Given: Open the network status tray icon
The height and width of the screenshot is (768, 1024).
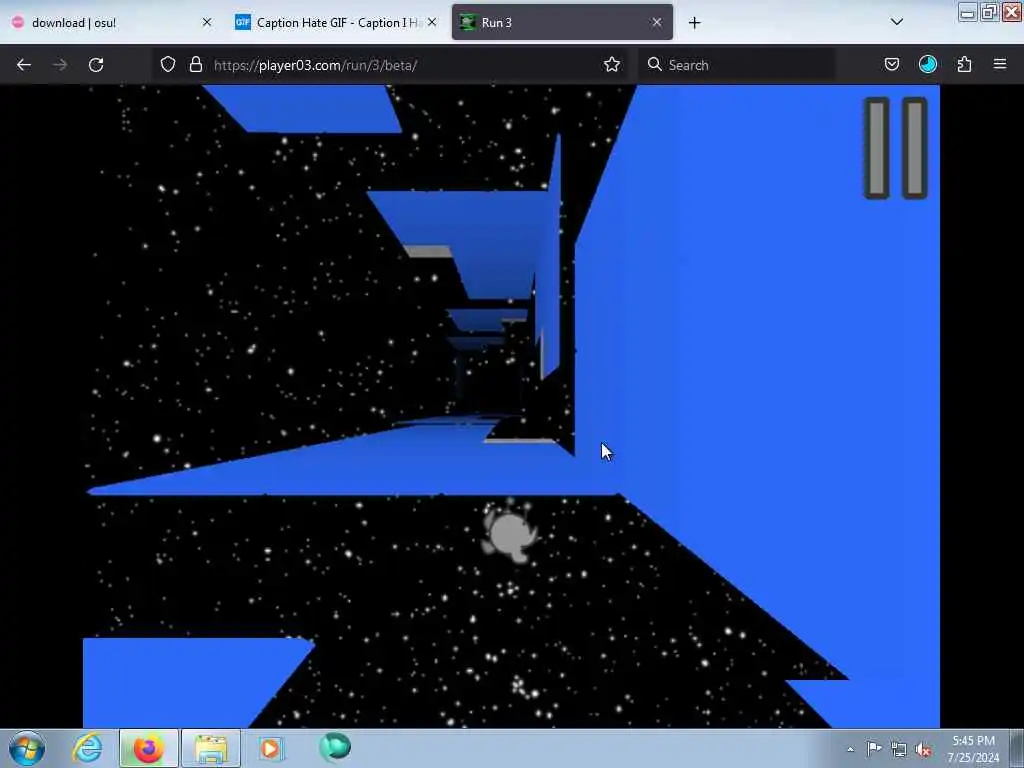Looking at the screenshot, I should click(899, 749).
